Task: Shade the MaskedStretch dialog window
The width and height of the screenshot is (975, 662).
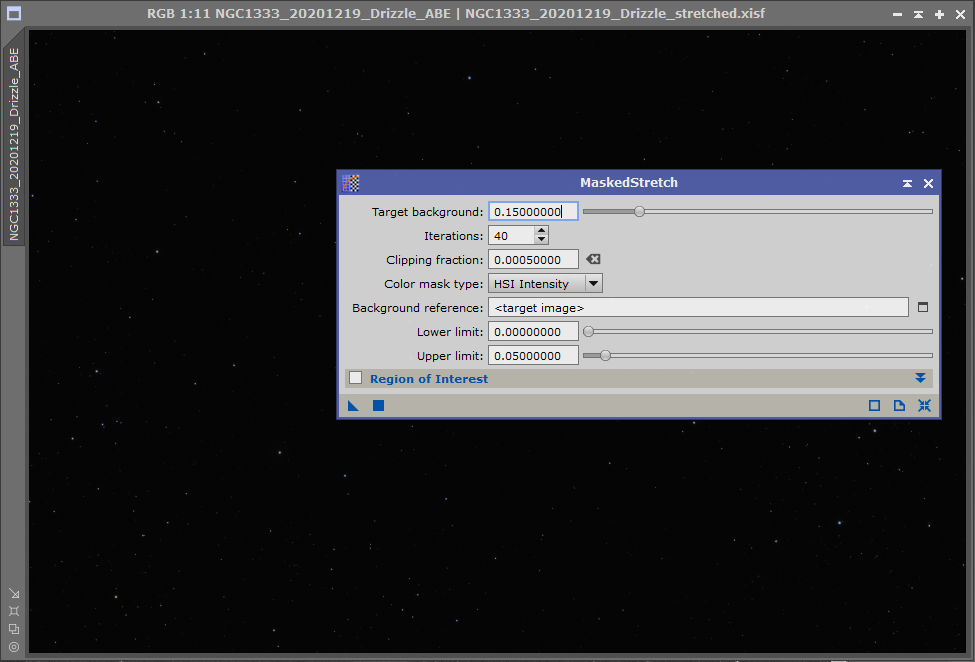Action: [907, 183]
